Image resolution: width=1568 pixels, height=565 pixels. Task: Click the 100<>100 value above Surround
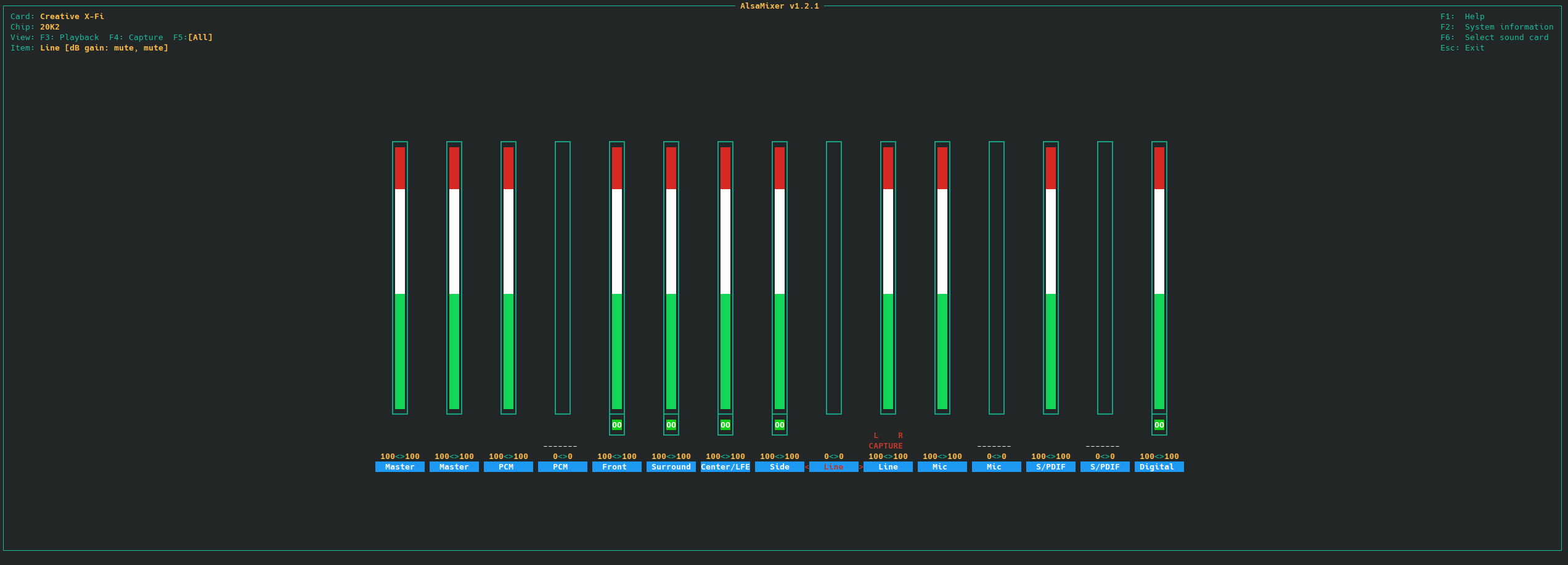[671, 457]
